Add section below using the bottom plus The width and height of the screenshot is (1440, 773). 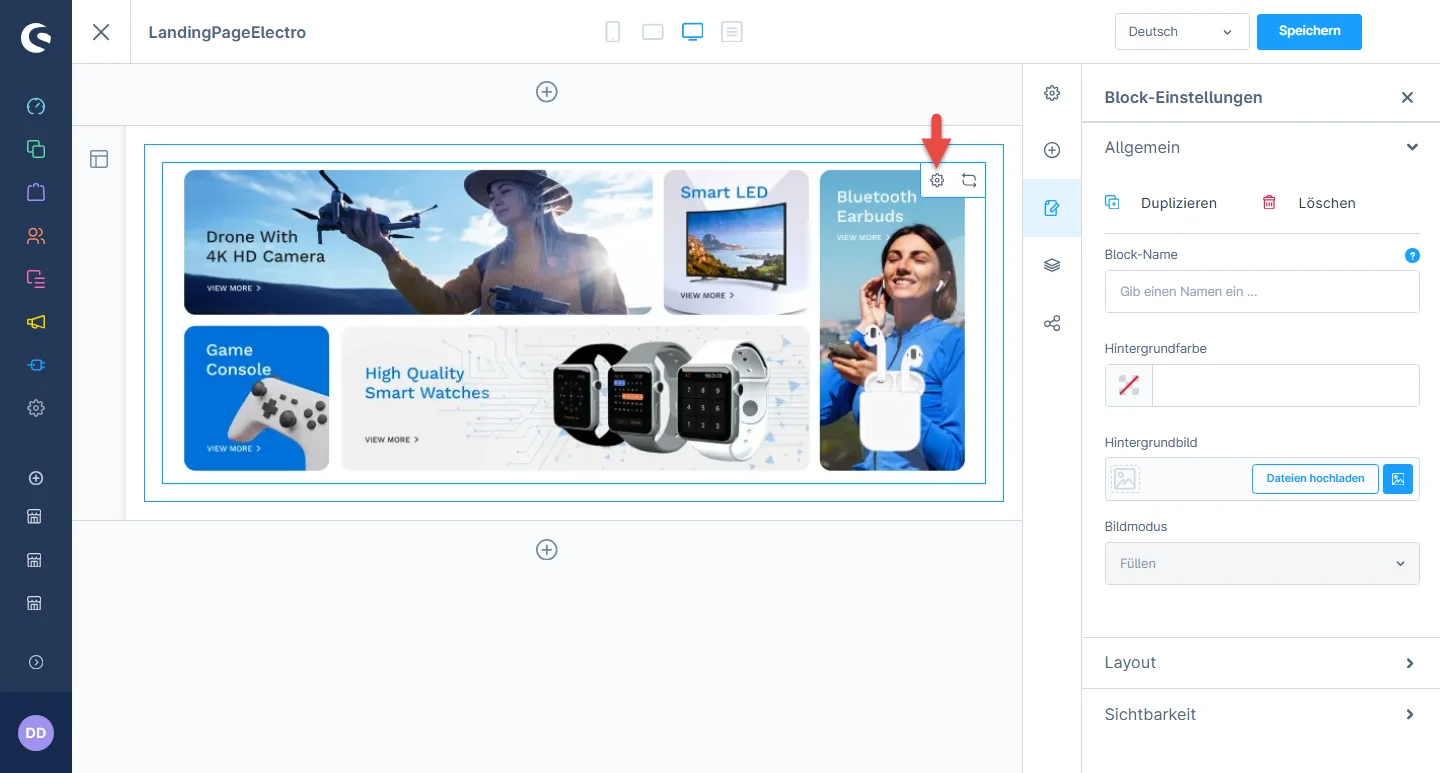click(547, 550)
